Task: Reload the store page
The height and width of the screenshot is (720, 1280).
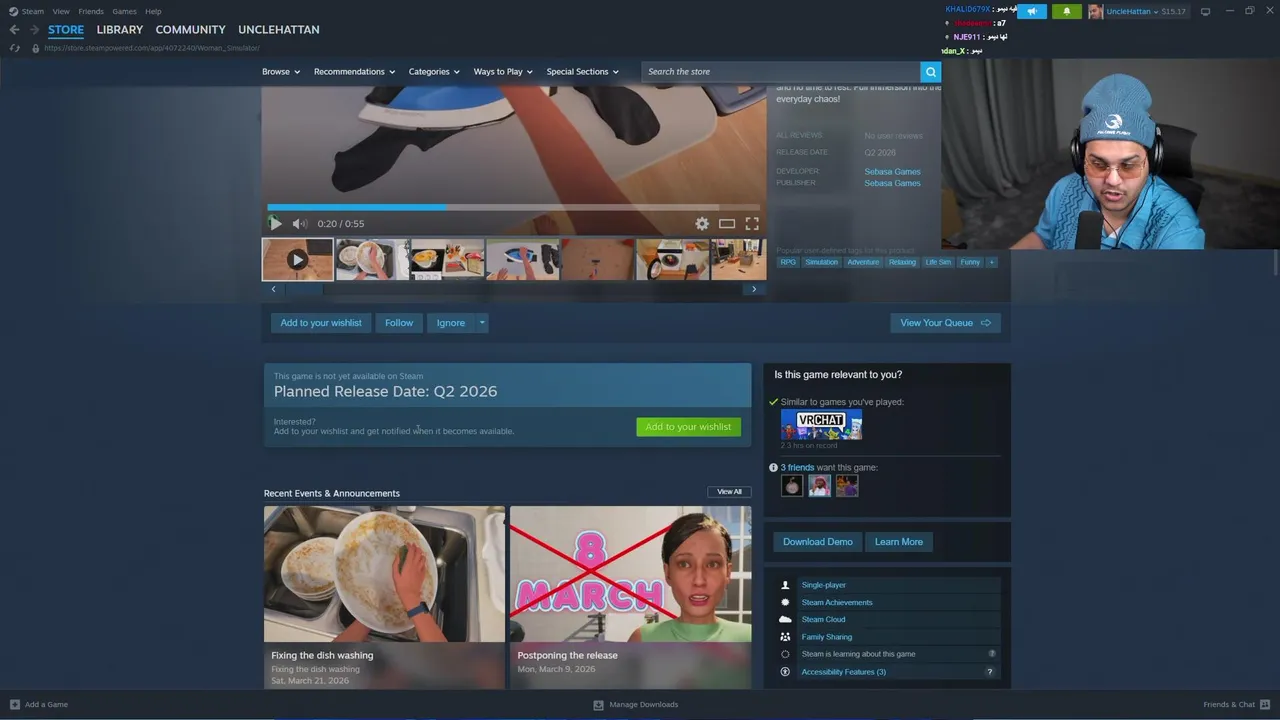Action: [x=14, y=48]
